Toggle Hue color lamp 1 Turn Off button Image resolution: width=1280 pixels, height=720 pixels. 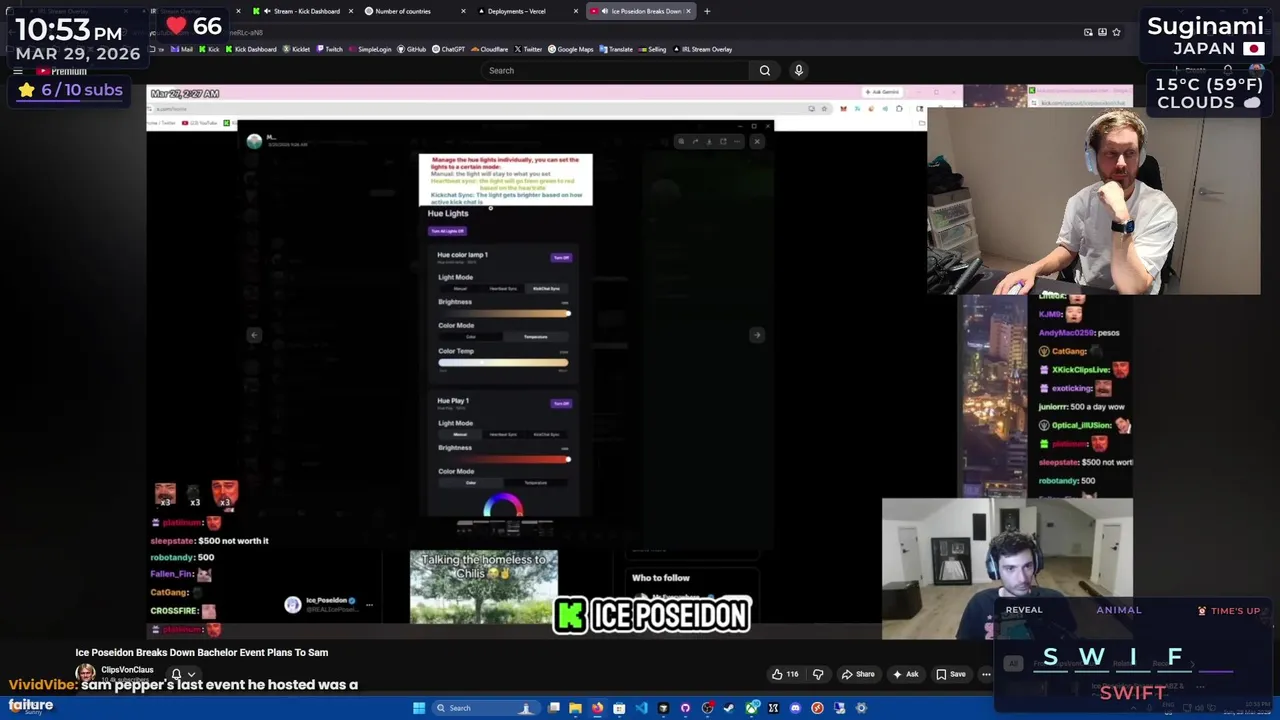(561, 257)
